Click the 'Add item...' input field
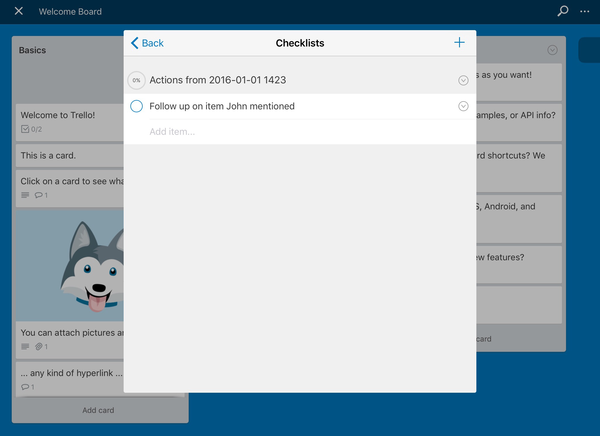 coord(300,132)
